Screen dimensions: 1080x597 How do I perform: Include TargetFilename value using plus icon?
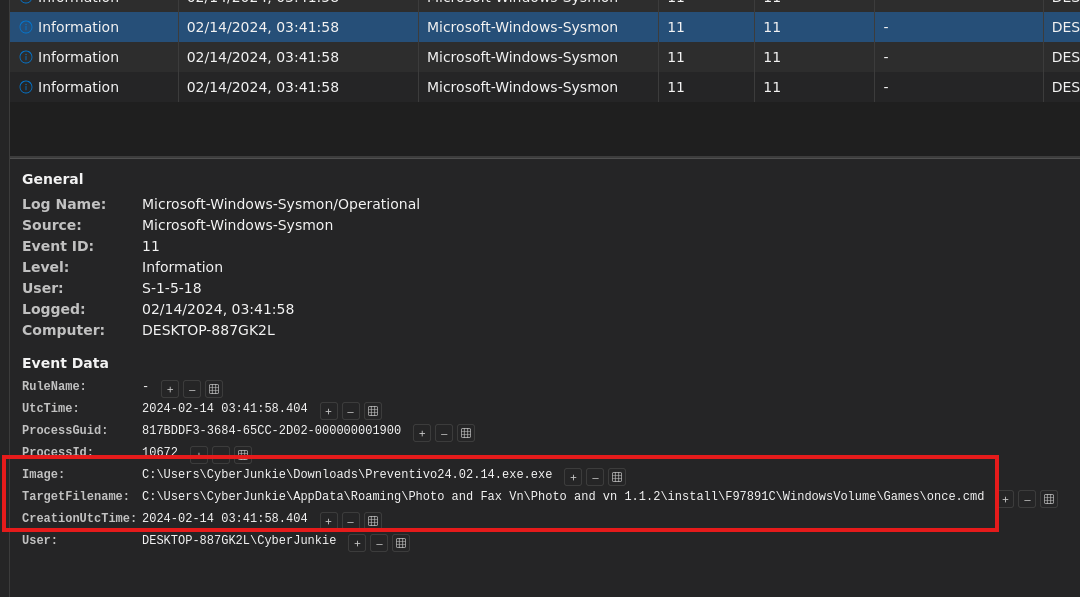(x=1006, y=499)
